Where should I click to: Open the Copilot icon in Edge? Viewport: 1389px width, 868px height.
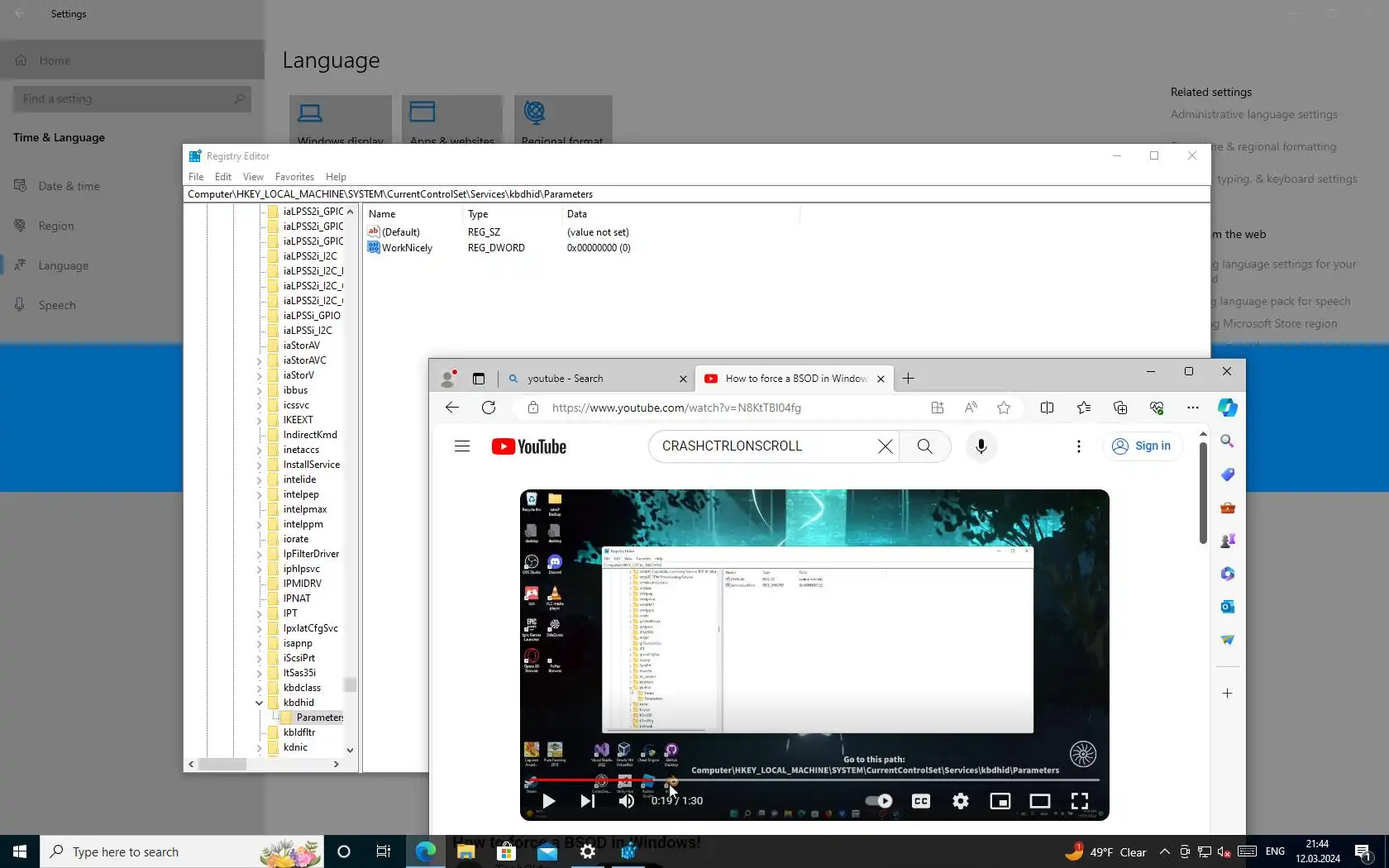(1228, 408)
